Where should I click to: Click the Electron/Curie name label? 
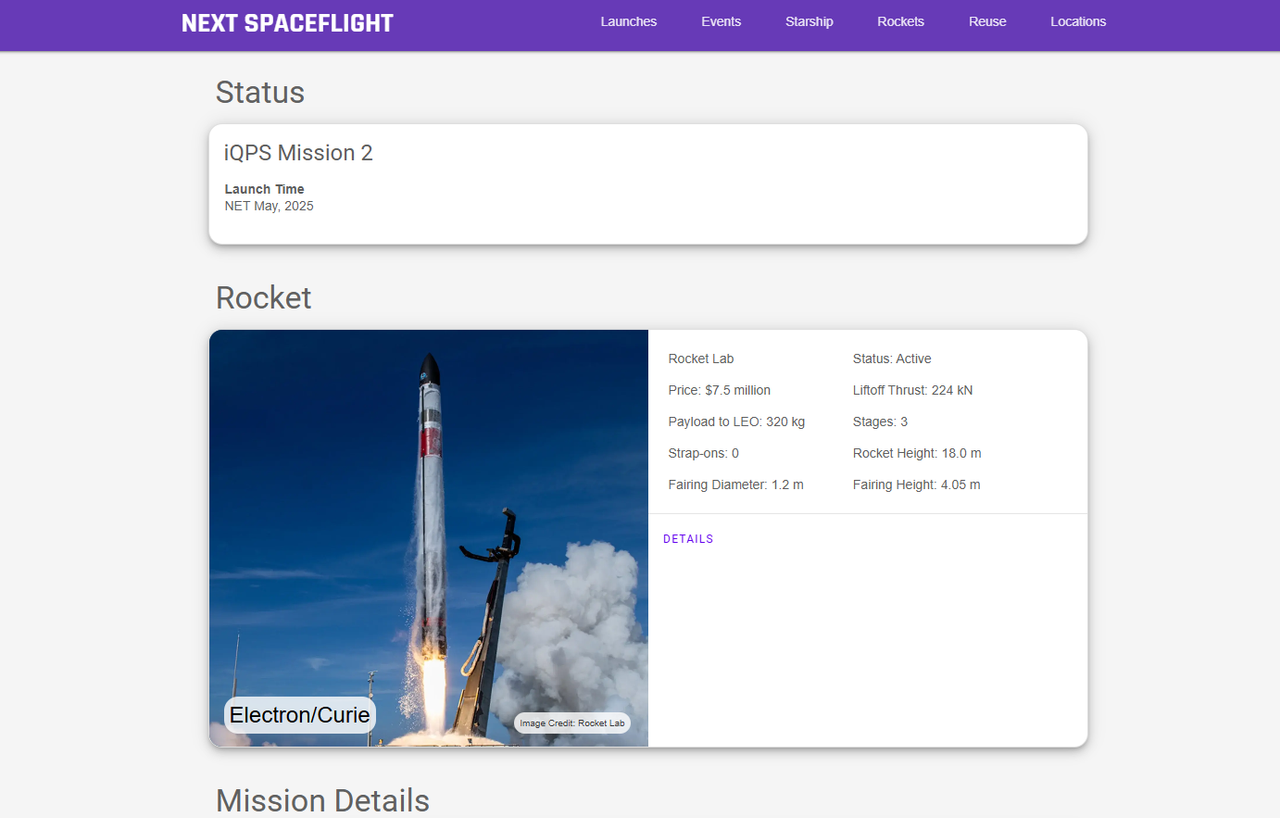300,715
